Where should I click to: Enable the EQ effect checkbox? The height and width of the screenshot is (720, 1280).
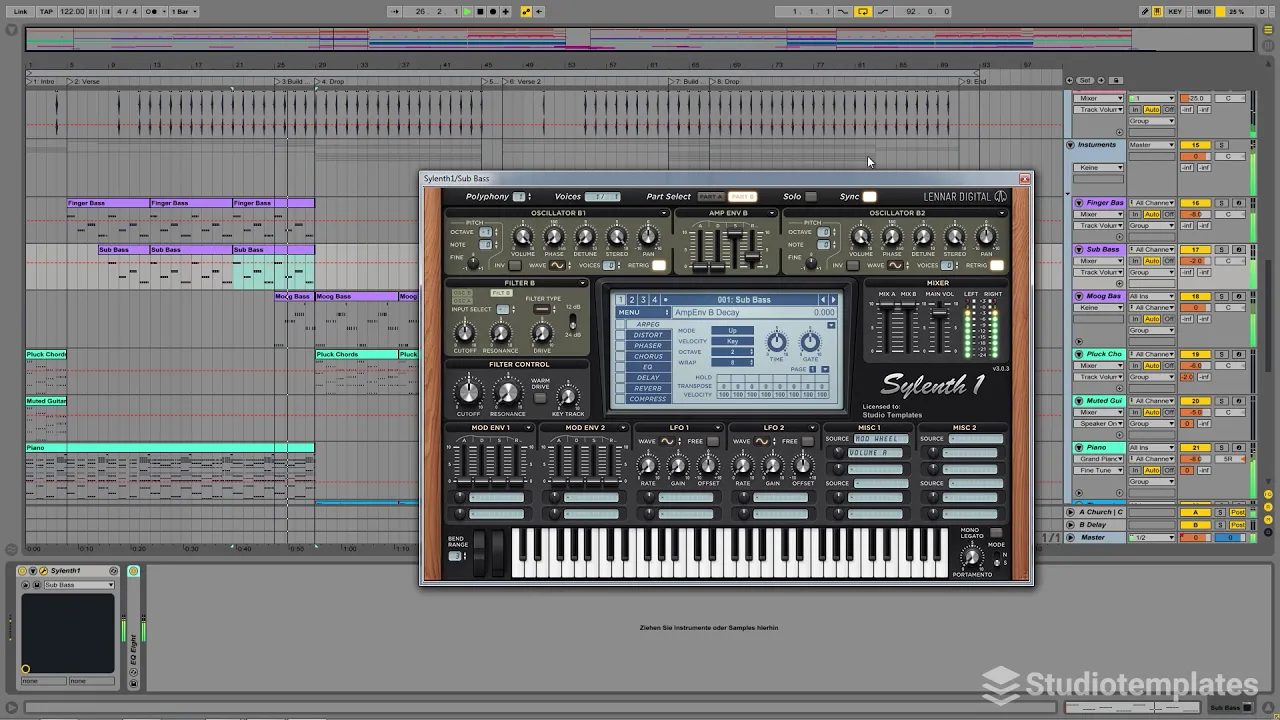621,367
